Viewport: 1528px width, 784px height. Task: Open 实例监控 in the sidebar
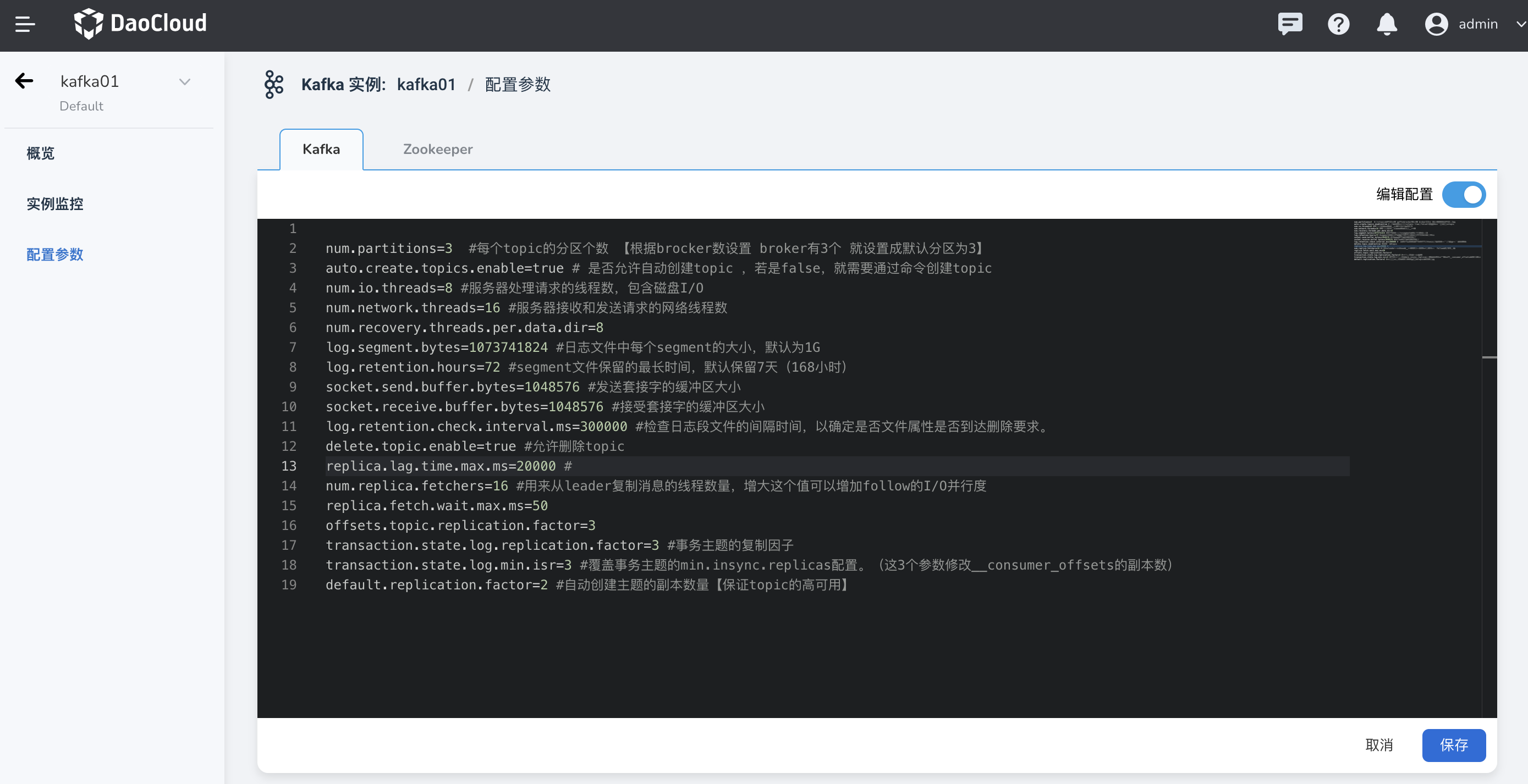[54, 203]
